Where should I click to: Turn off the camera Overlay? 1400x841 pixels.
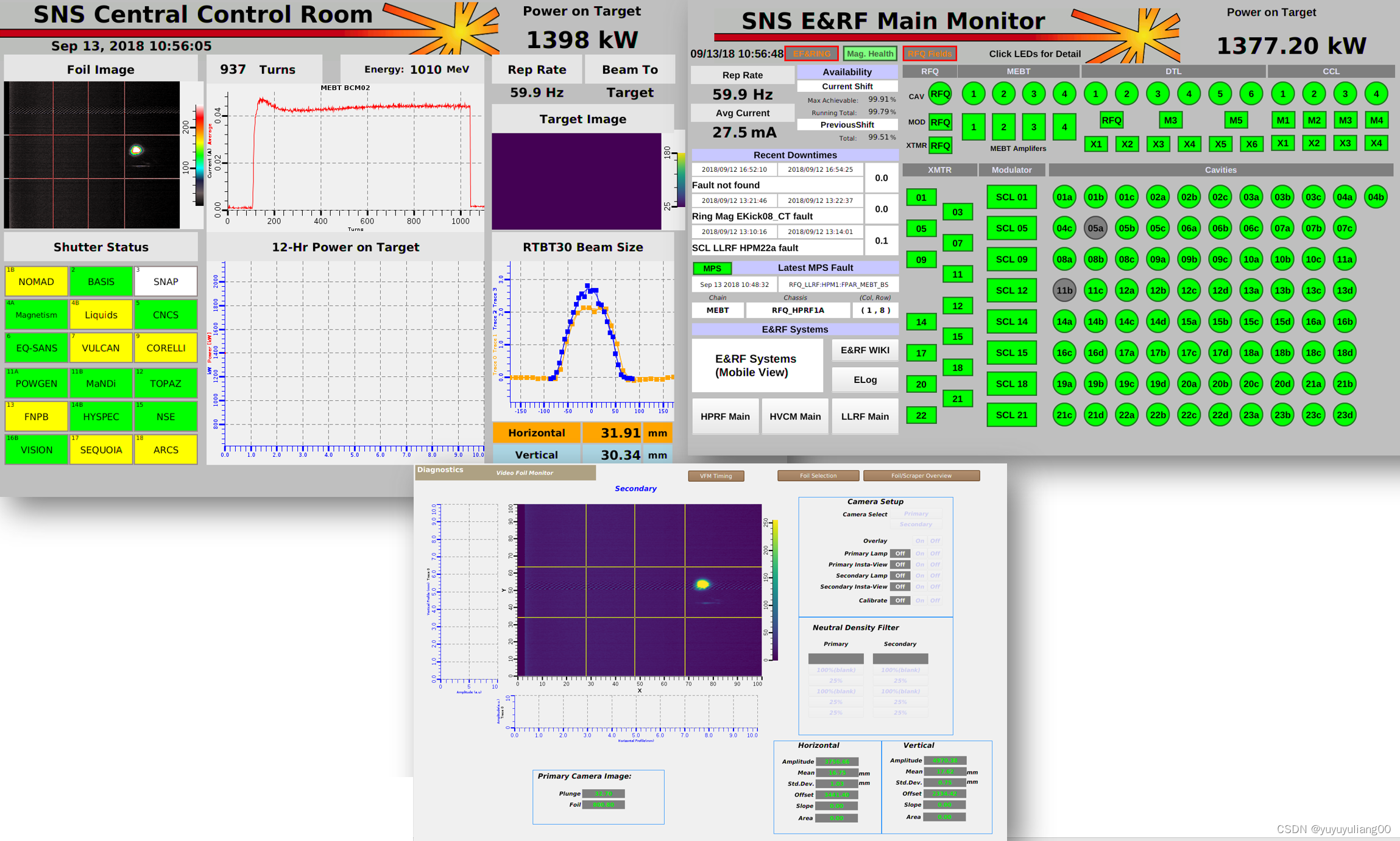pos(935,540)
